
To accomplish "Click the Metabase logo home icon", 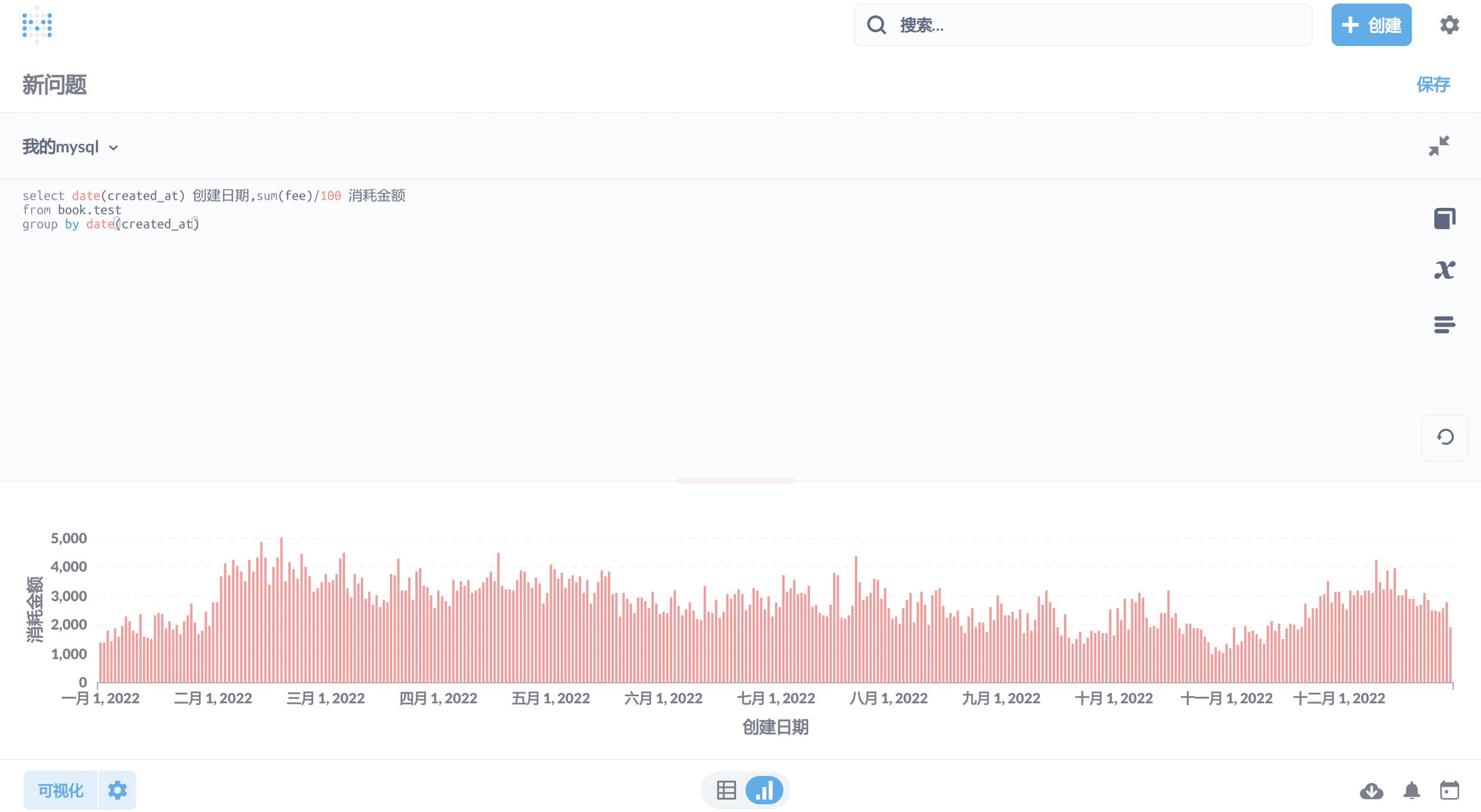I will pyautogui.click(x=37, y=25).
